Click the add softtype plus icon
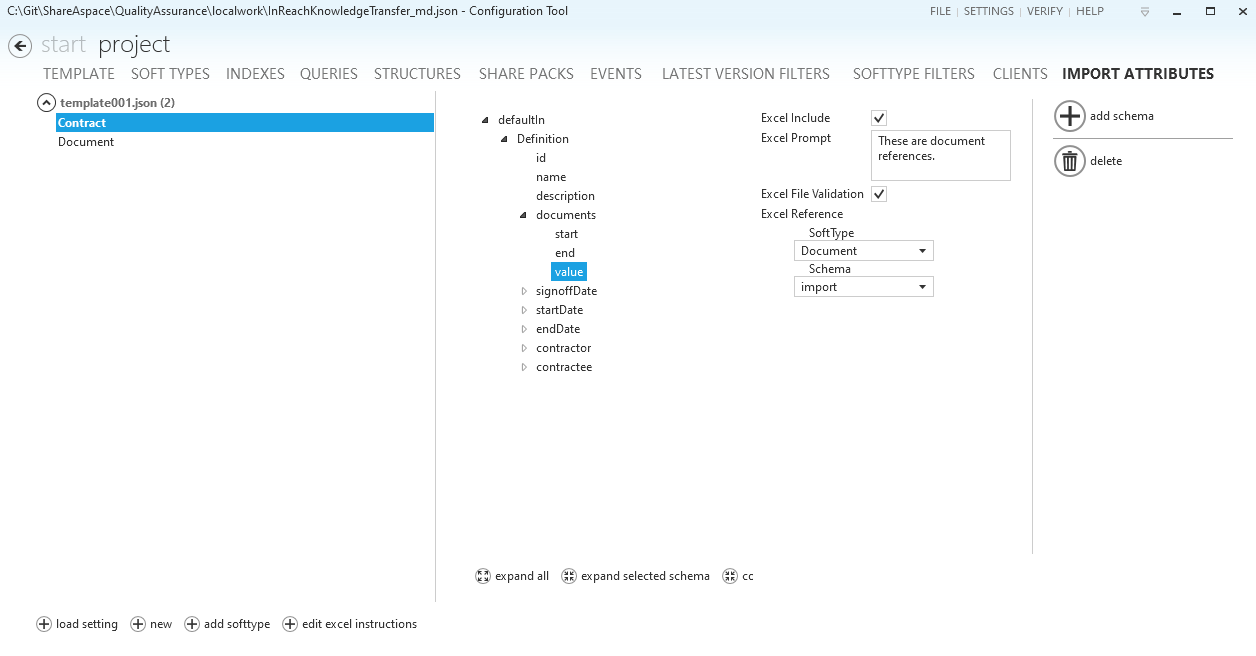The width and height of the screenshot is (1256, 656). pos(192,623)
